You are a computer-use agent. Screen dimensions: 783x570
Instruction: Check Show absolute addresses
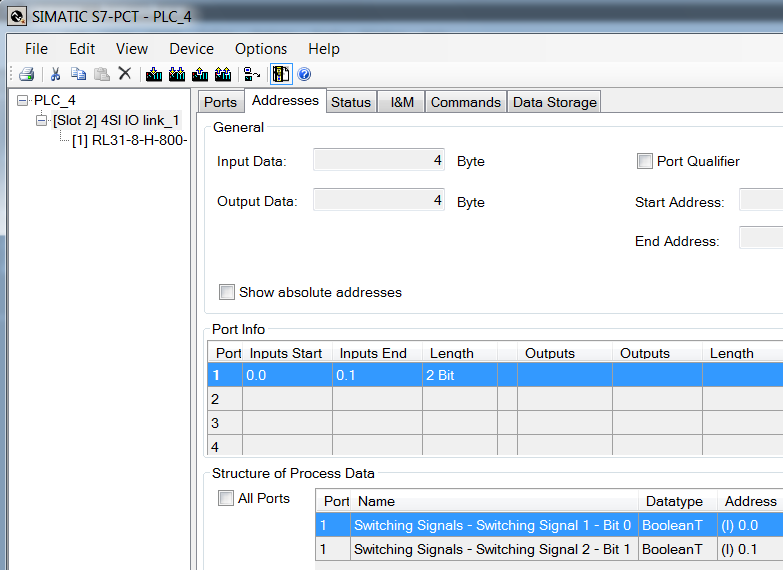(227, 292)
